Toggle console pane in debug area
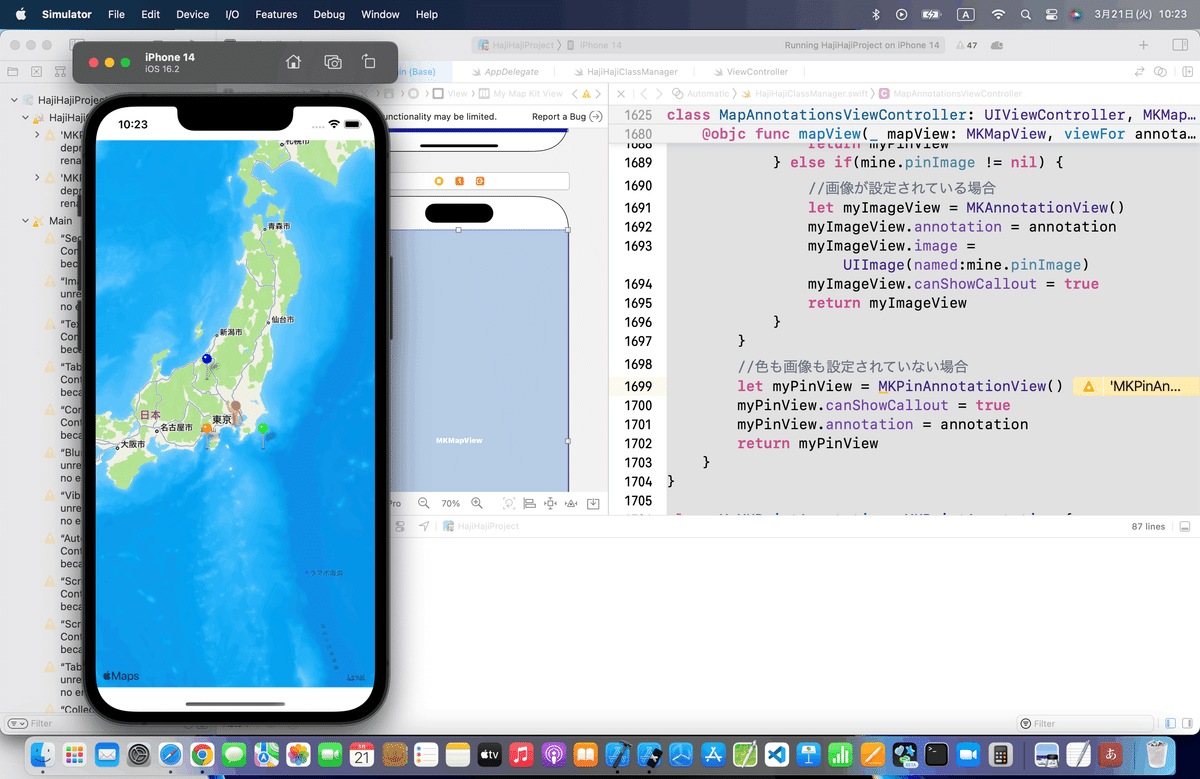1200x779 pixels. [1186, 723]
